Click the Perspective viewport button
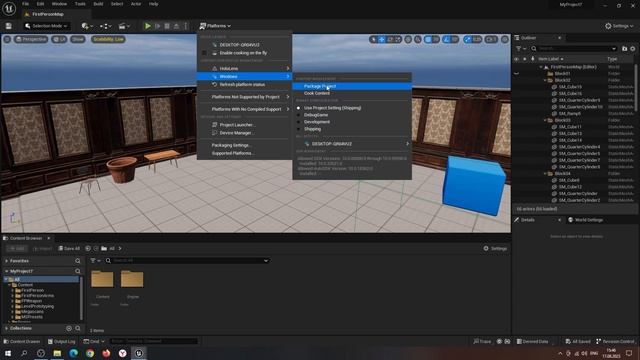This screenshot has width=640, height=360. coord(31,39)
